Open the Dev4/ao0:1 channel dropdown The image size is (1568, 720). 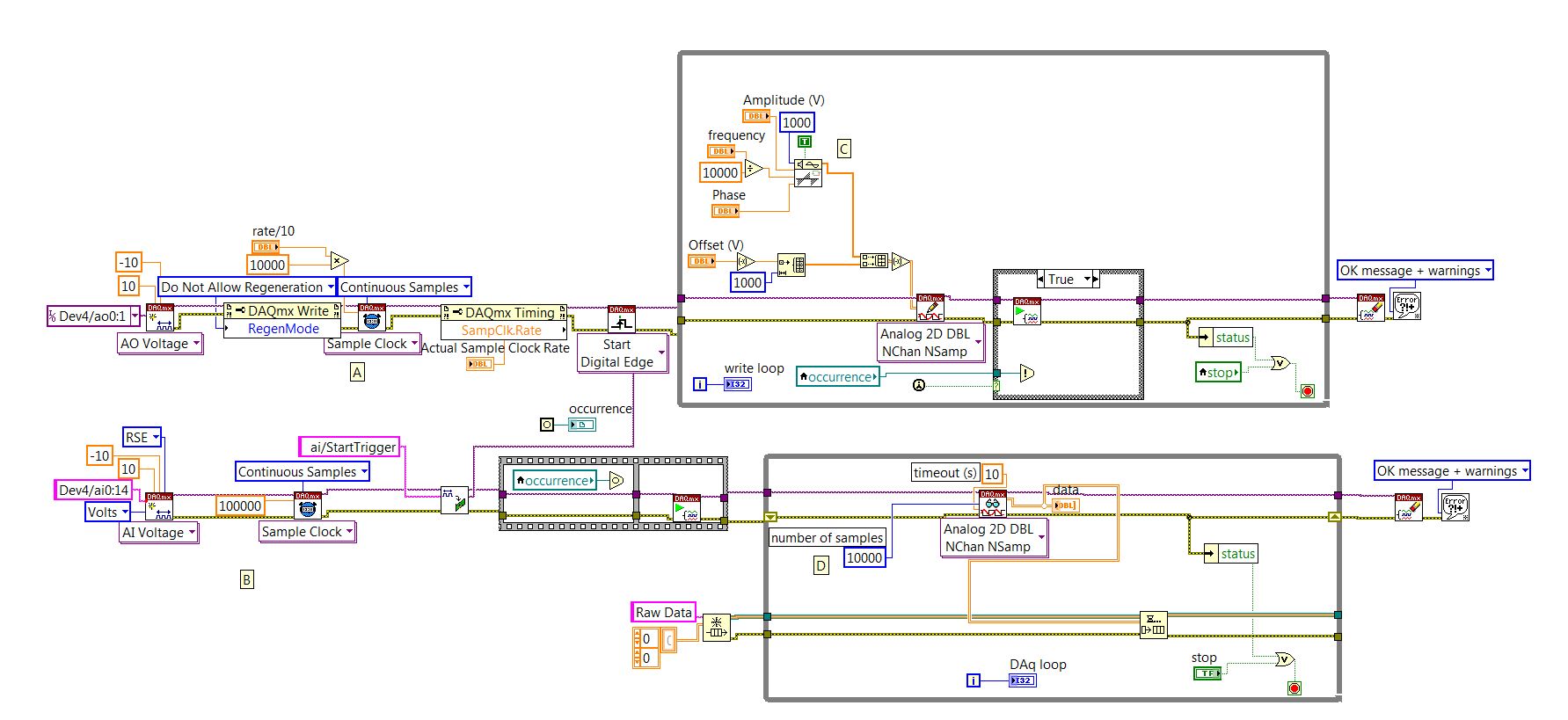click(135, 316)
